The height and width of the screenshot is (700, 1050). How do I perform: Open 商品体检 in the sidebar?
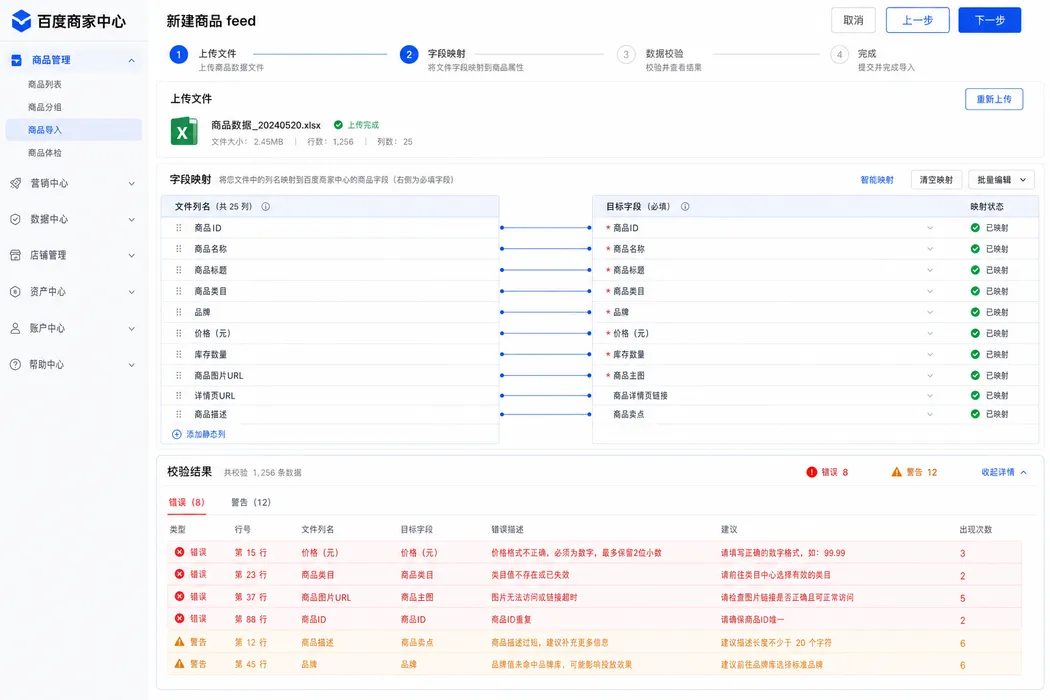click(45, 153)
